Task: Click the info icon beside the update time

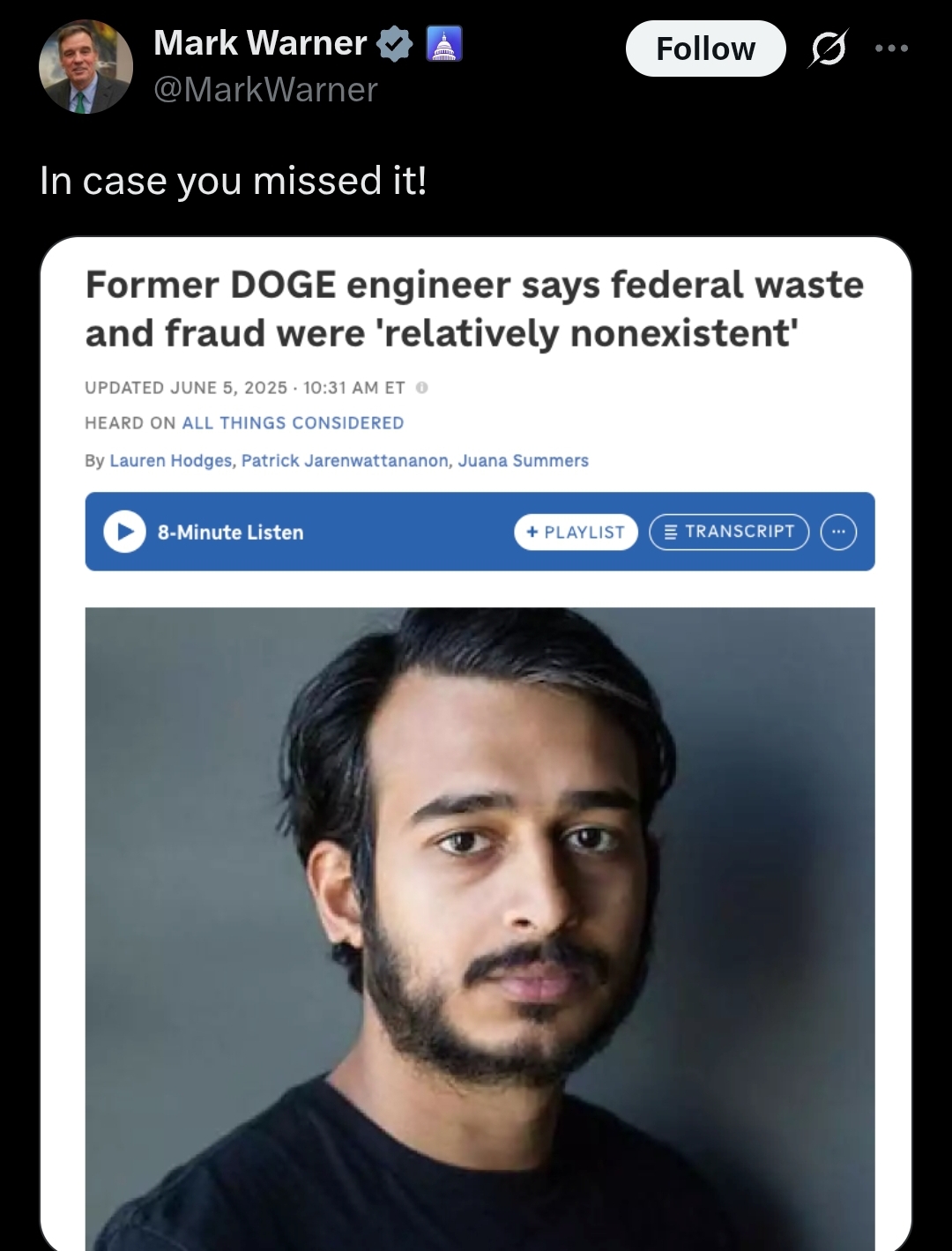Action: point(421,387)
